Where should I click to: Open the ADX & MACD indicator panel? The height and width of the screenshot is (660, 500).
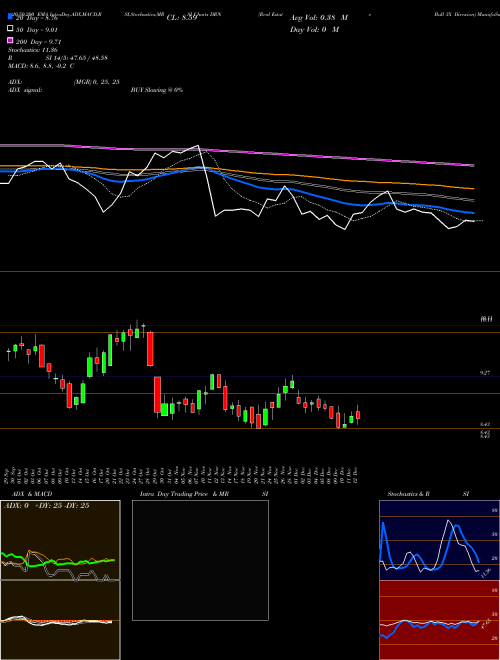pos(60,580)
